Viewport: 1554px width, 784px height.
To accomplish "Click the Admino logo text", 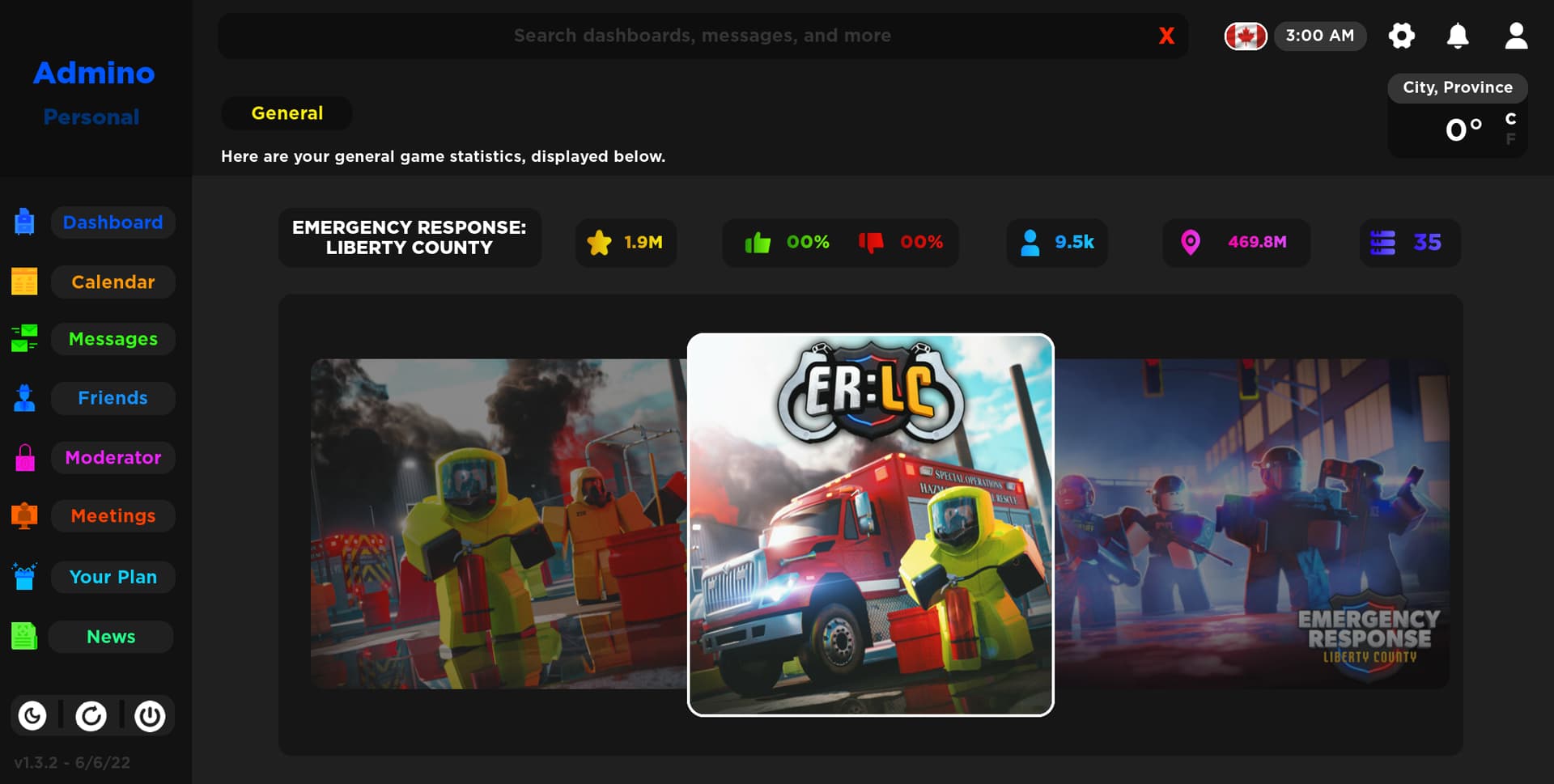I will (94, 73).
